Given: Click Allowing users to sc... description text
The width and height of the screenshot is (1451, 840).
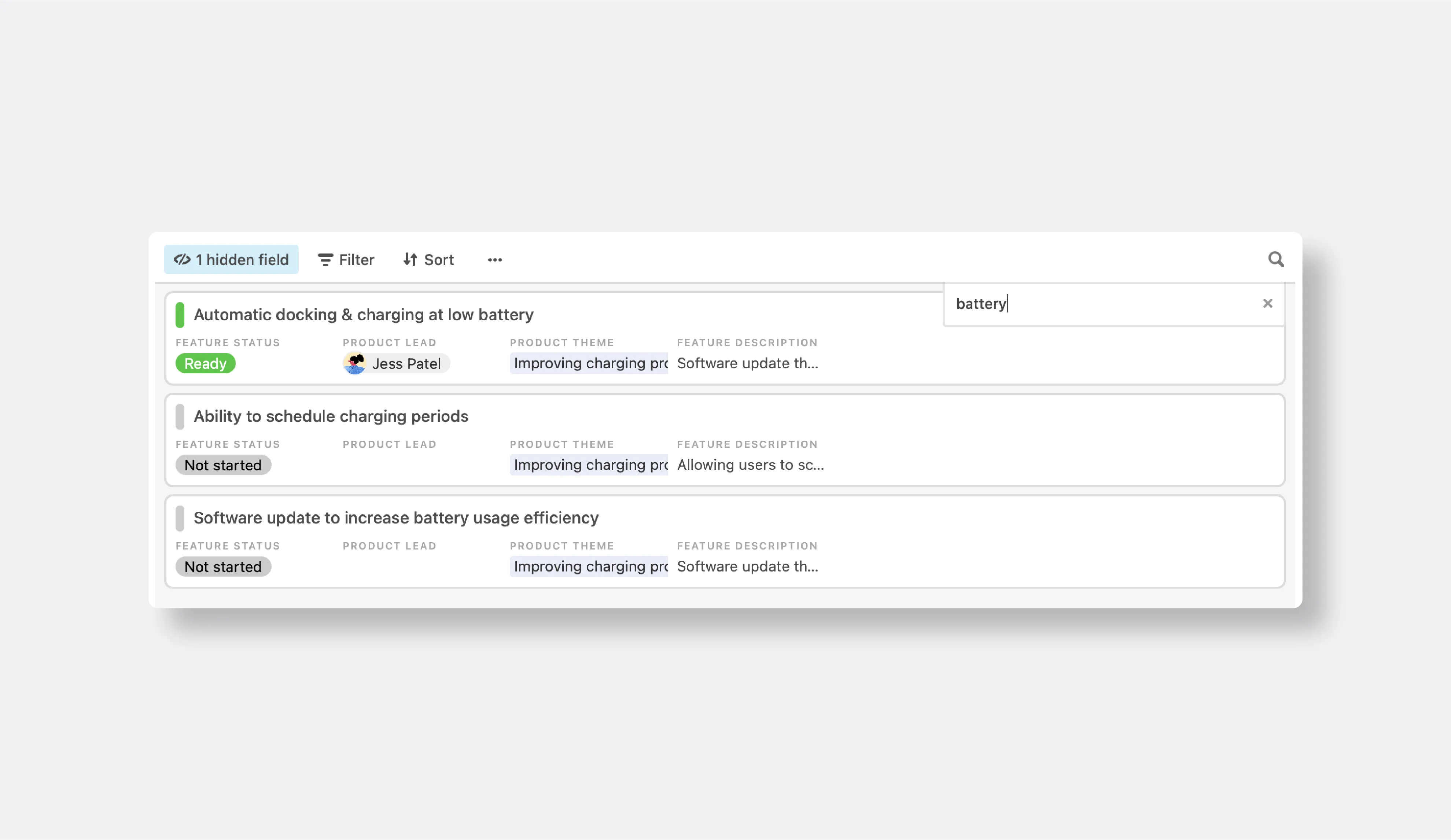Looking at the screenshot, I should click(750, 465).
